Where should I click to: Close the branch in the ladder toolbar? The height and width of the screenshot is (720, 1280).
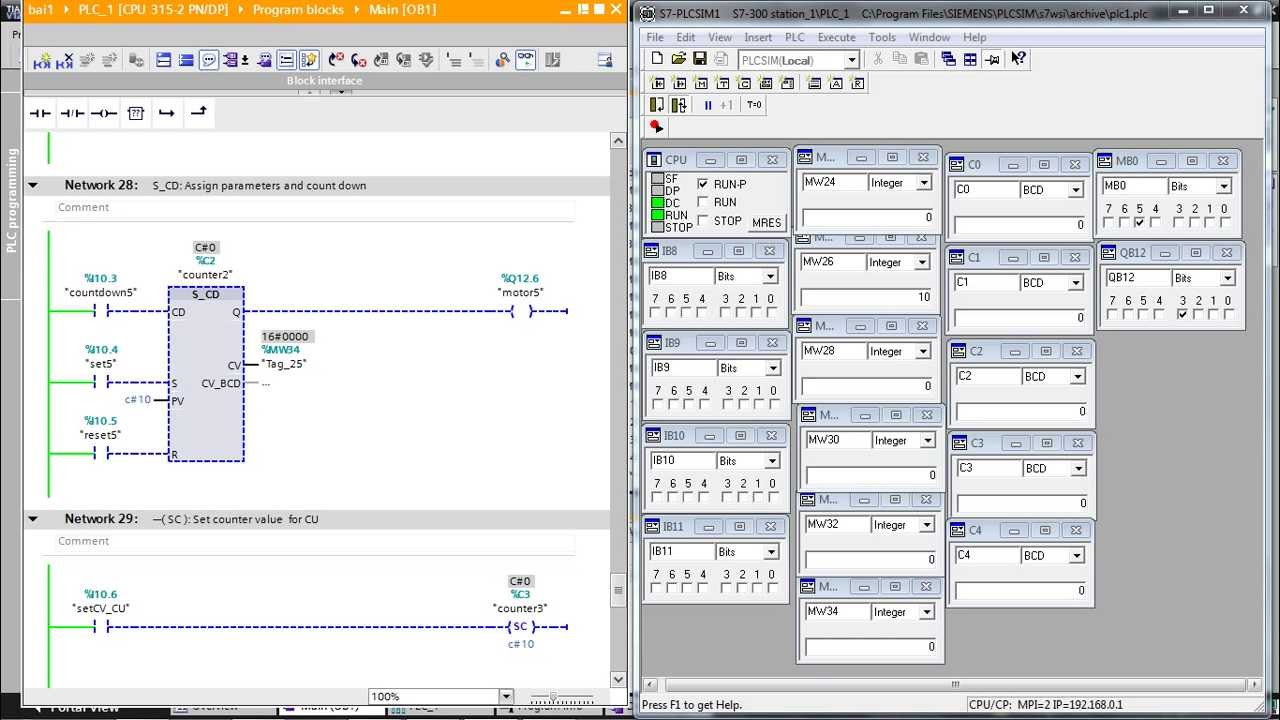[199, 111]
